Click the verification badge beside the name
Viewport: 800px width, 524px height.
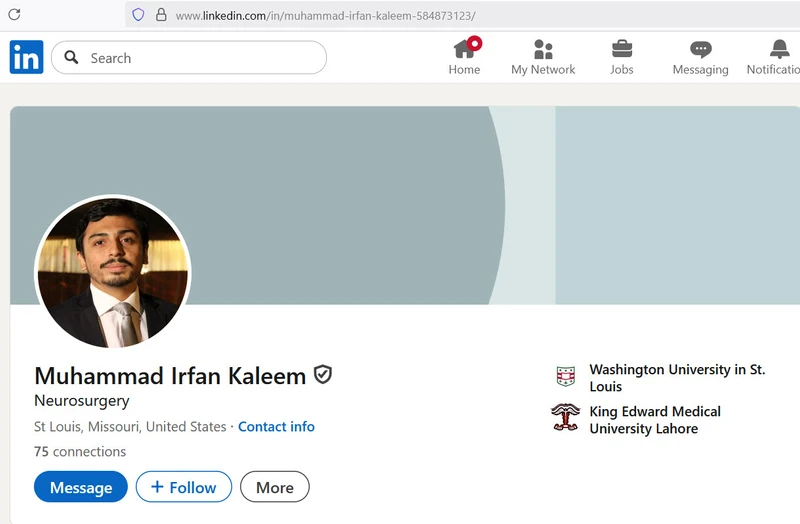pyautogui.click(x=323, y=375)
